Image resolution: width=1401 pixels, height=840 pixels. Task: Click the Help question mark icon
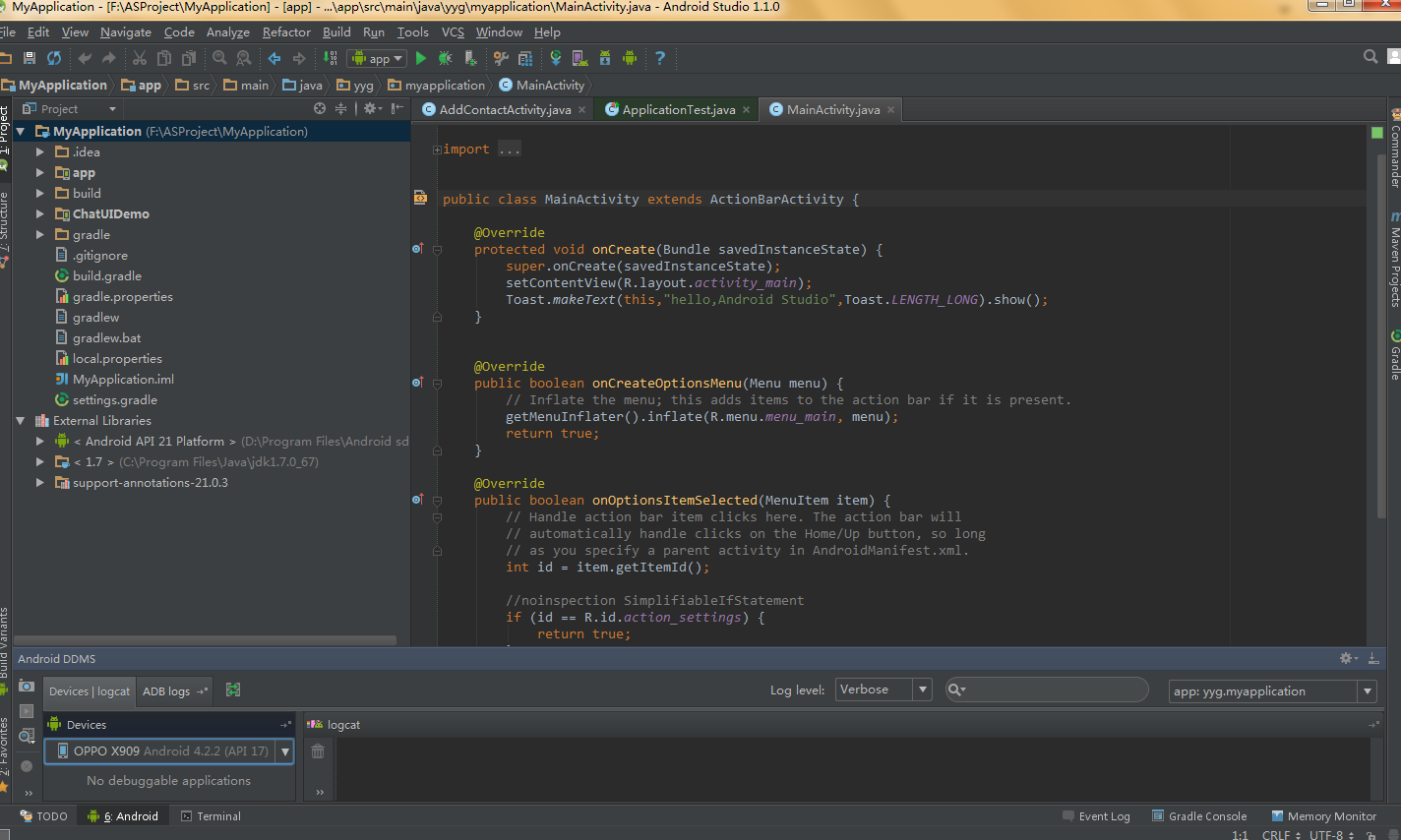coord(660,59)
